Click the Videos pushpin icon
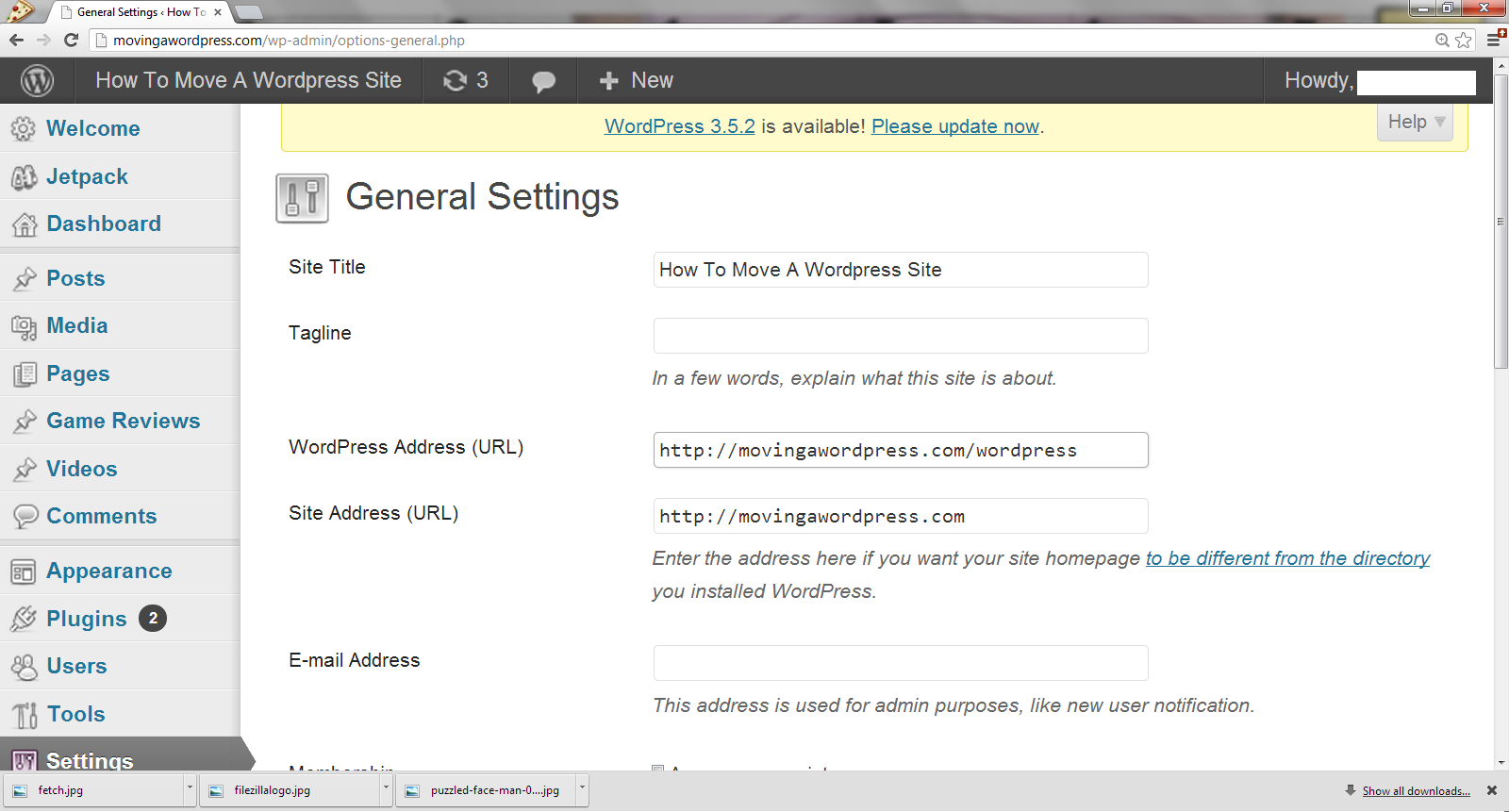1509x812 pixels. [25, 470]
